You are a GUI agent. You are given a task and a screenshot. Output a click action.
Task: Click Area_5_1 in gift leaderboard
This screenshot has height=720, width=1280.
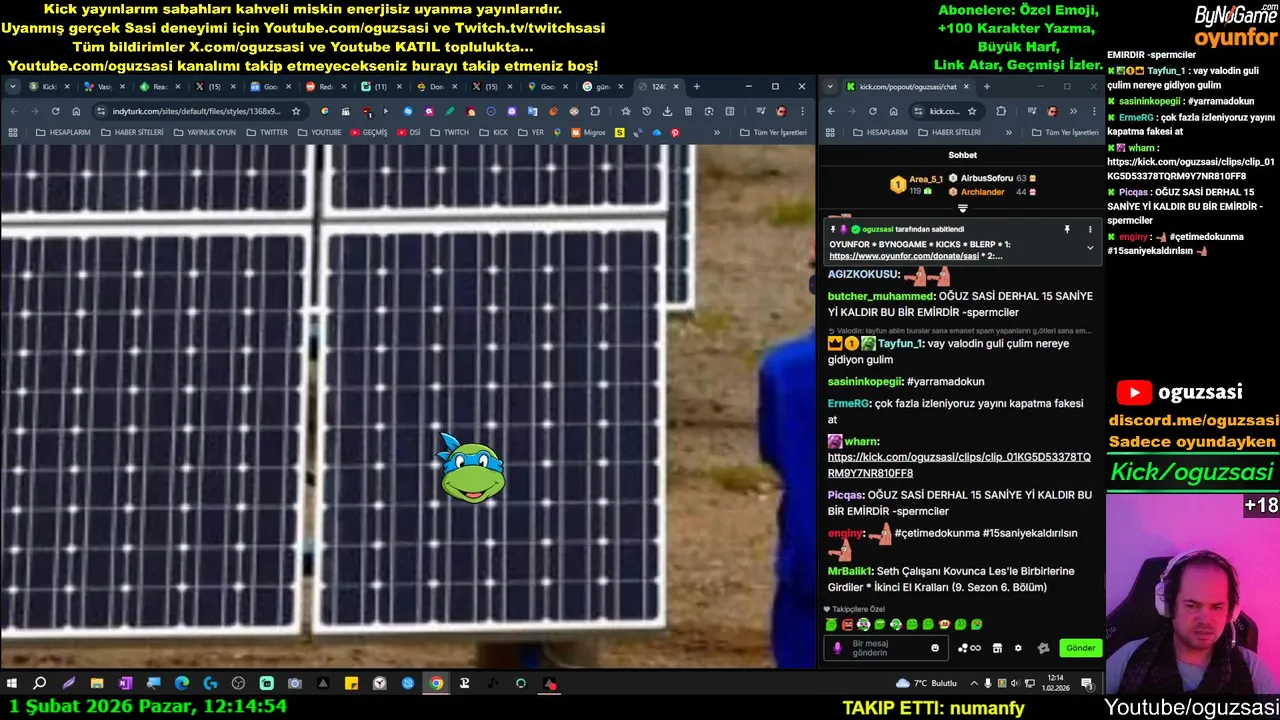(x=926, y=179)
